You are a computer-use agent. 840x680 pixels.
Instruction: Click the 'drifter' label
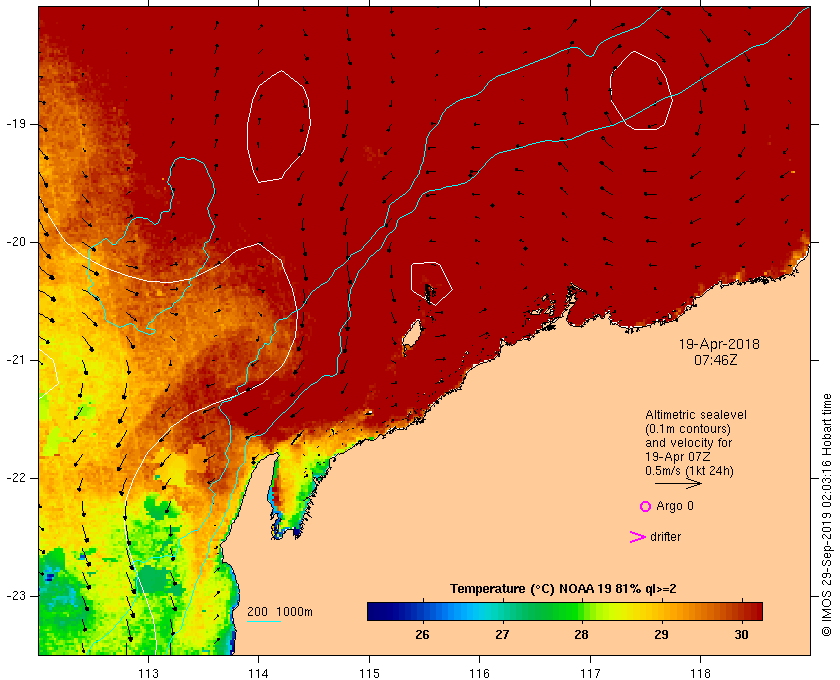665,537
